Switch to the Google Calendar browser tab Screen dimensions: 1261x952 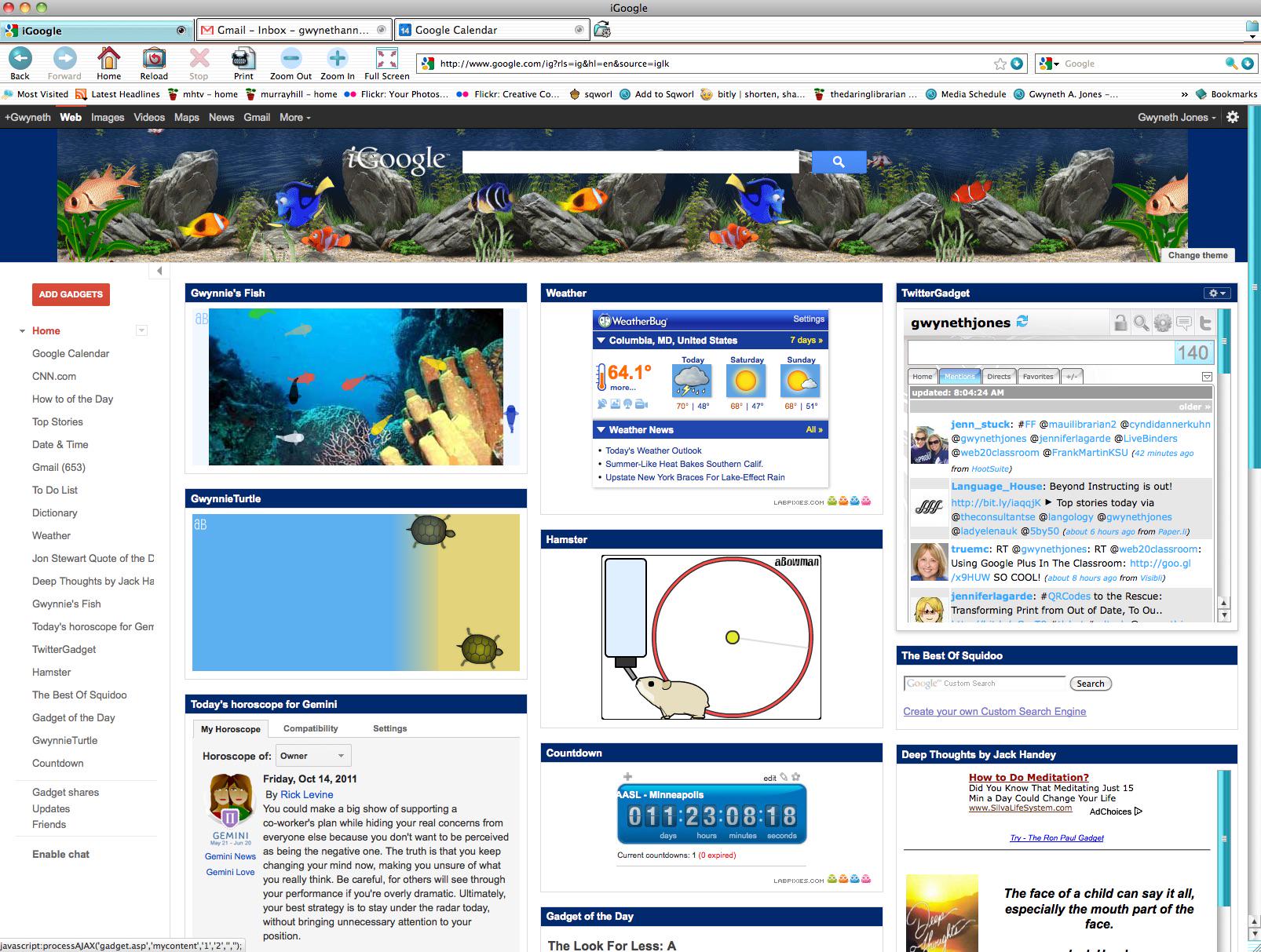(x=492, y=30)
